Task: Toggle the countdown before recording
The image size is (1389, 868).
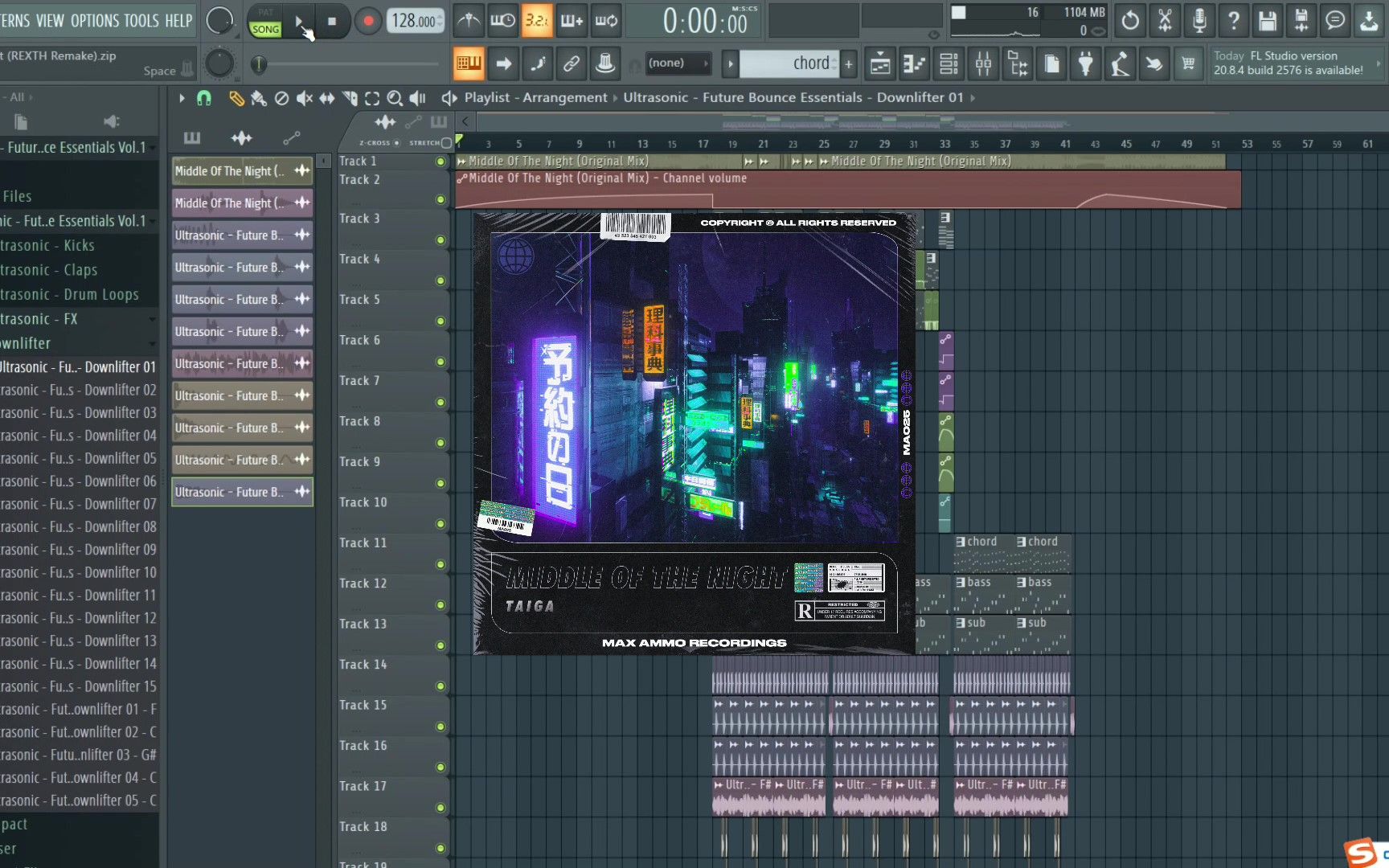Action: pos(536,21)
